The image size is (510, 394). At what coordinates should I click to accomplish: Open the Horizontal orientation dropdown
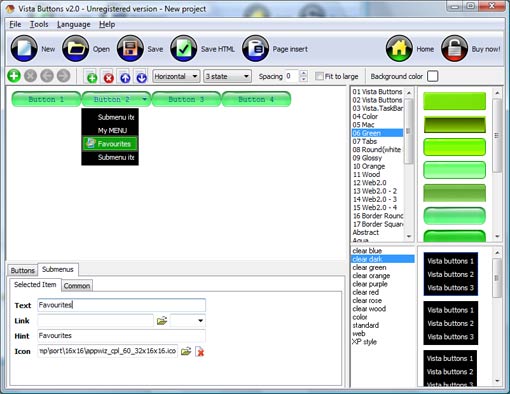pyautogui.click(x=176, y=76)
